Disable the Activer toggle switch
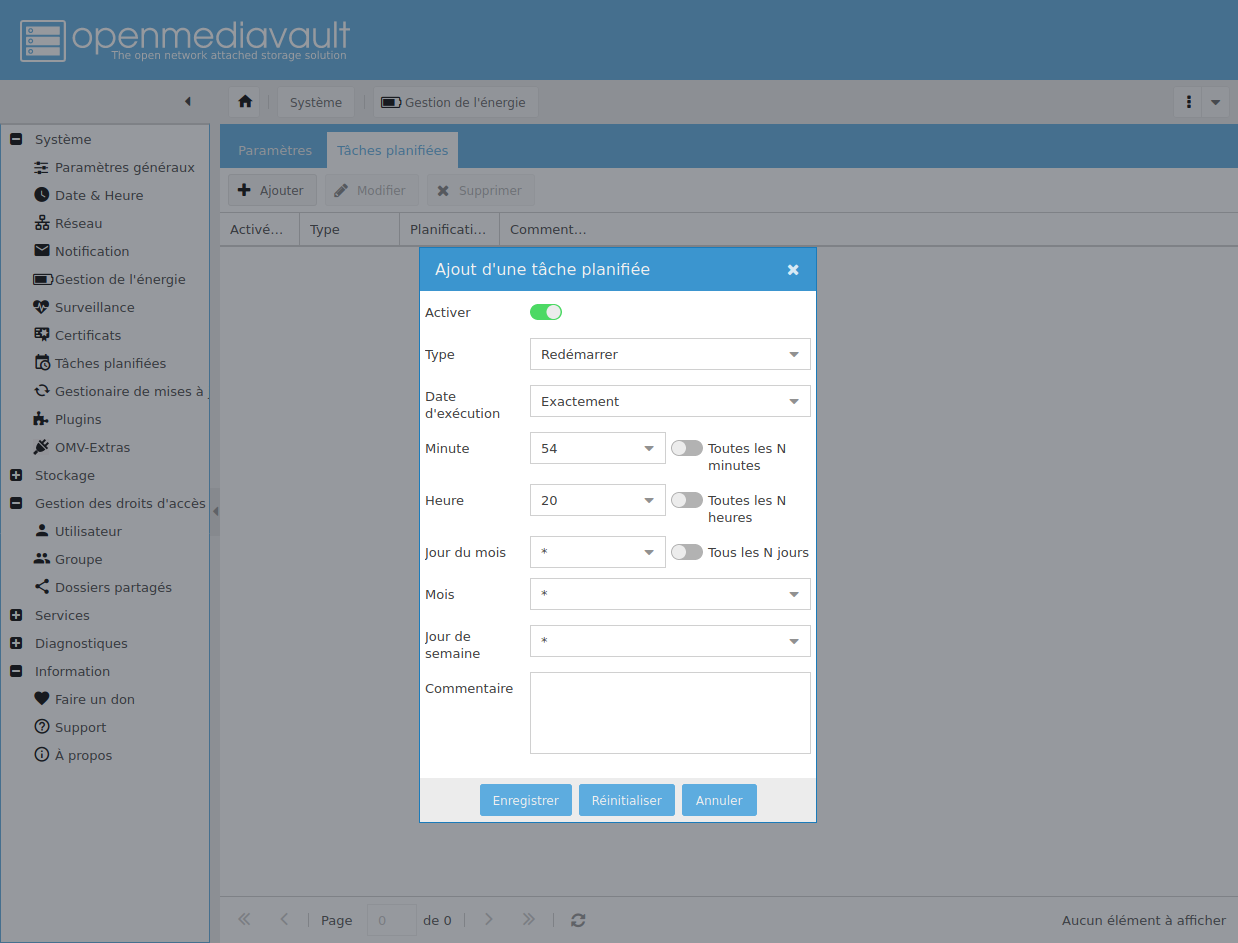Screen dimensions: 1238x943 pyautogui.click(x=546, y=312)
